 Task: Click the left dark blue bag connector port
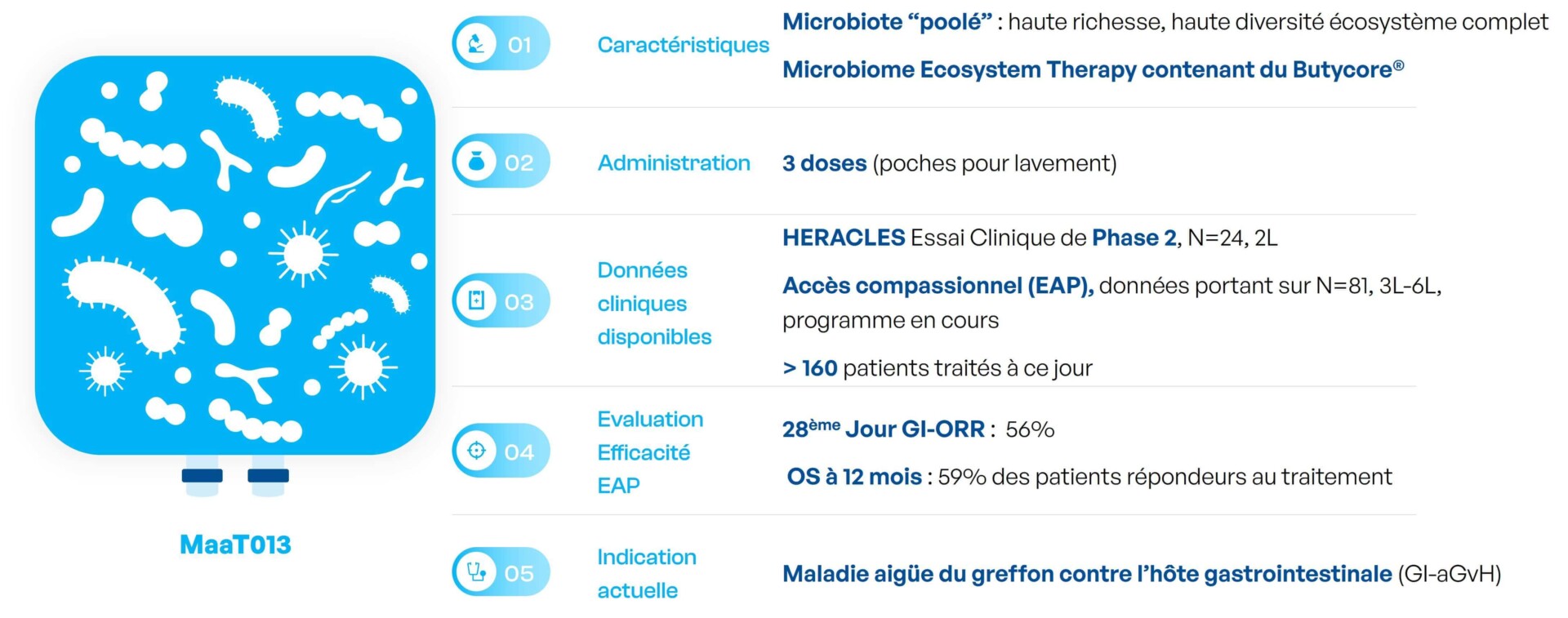pyautogui.click(x=203, y=475)
